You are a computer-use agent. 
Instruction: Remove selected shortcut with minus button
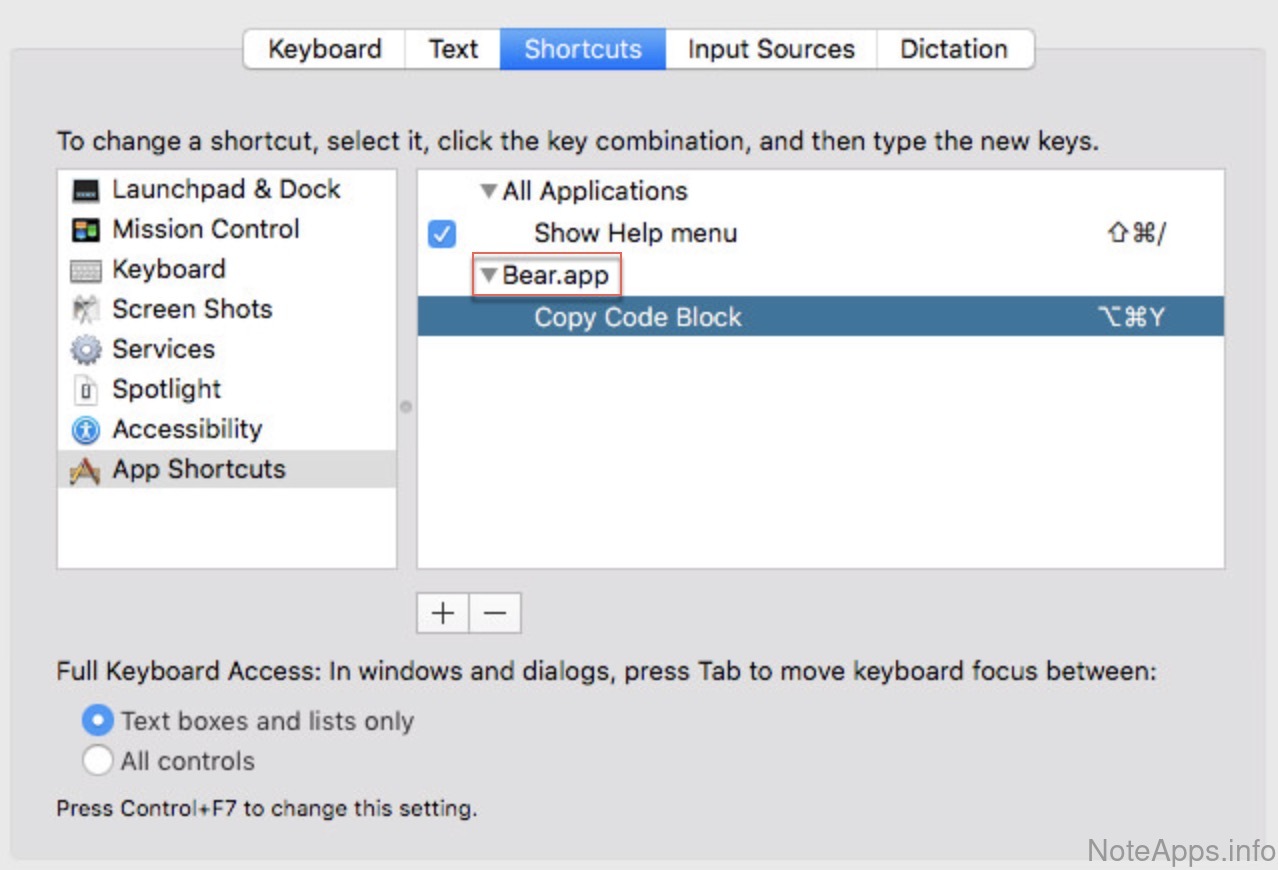(x=495, y=613)
